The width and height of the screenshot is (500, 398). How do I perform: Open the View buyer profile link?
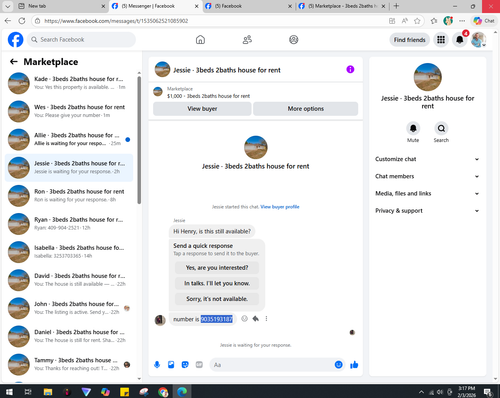pos(280,207)
